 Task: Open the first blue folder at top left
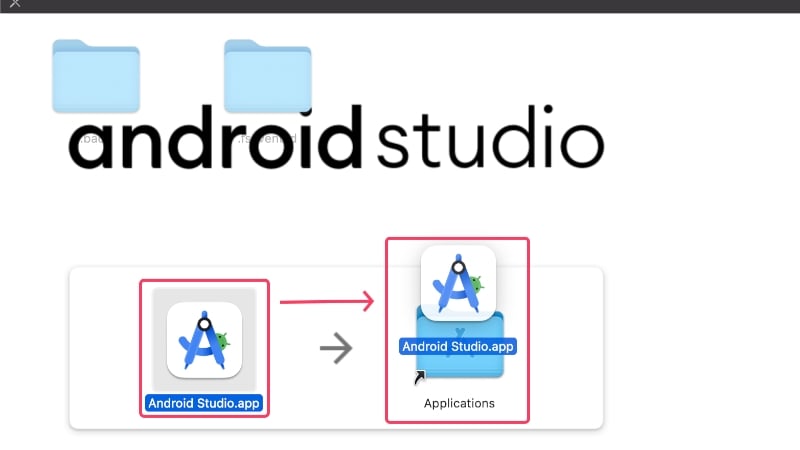click(96, 76)
